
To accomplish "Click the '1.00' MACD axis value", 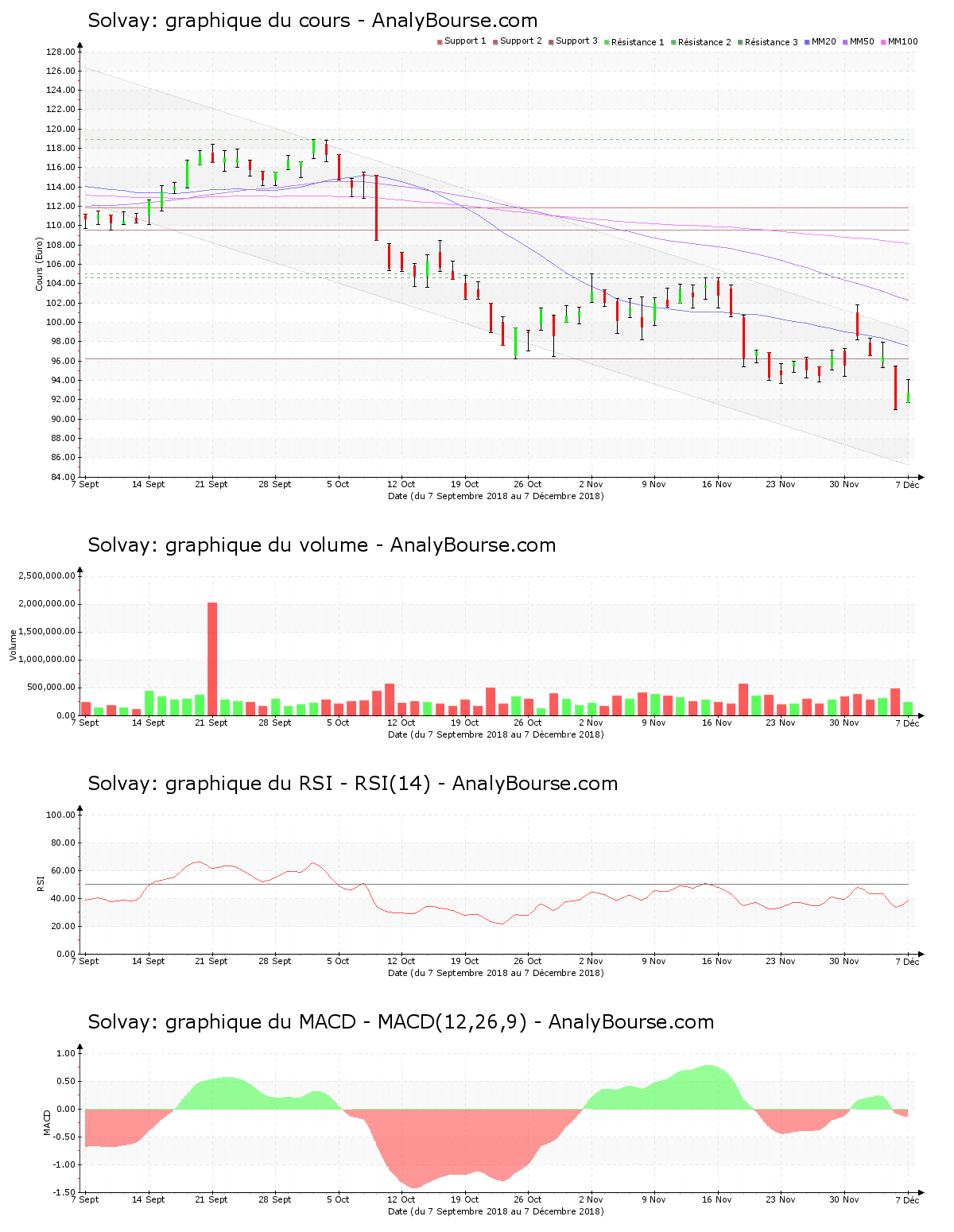I will (x=67, y=1053).
